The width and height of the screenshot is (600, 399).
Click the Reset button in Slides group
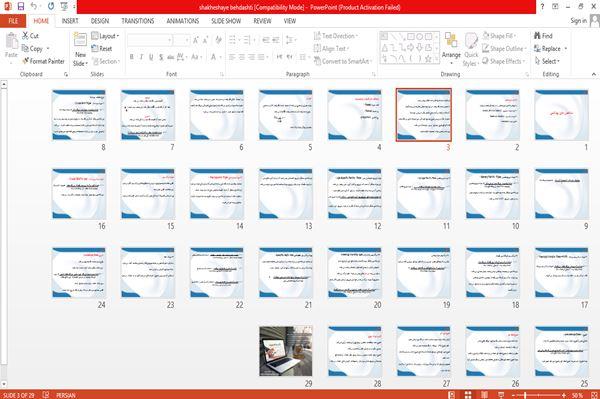click(x=102, y=49)
